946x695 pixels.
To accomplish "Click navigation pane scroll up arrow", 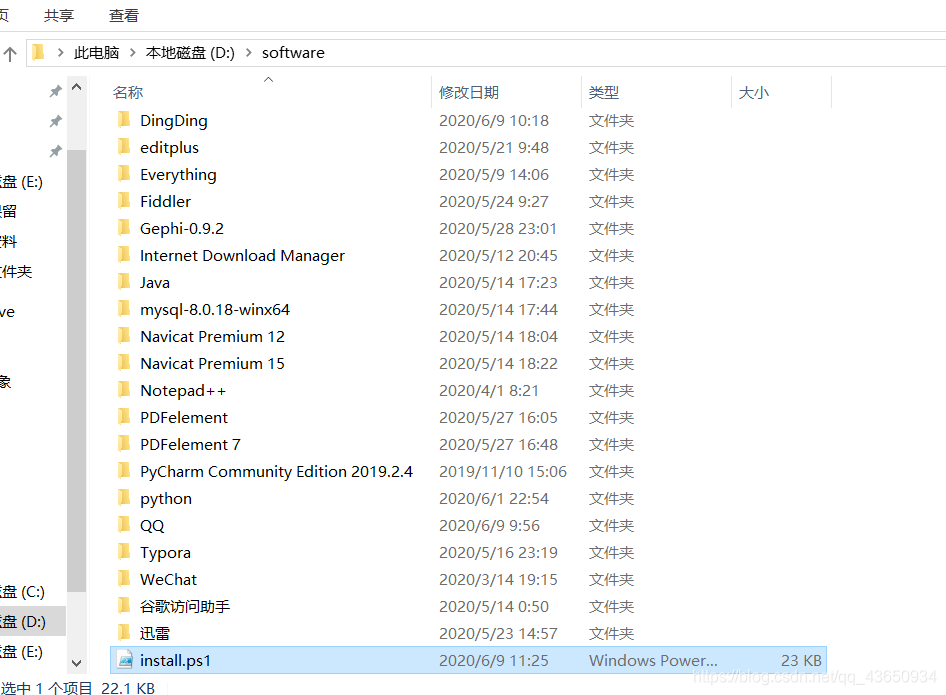I will pos(77,87).
